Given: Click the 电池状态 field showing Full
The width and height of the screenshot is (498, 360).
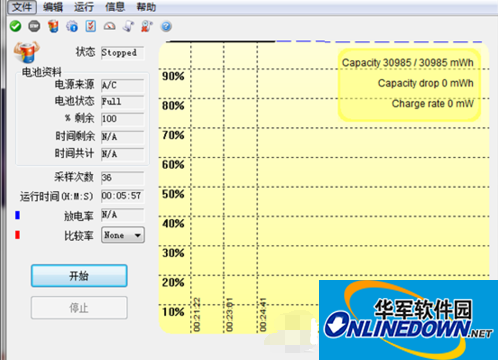Looking at the screenshot, I should click(x=123, y=102).
